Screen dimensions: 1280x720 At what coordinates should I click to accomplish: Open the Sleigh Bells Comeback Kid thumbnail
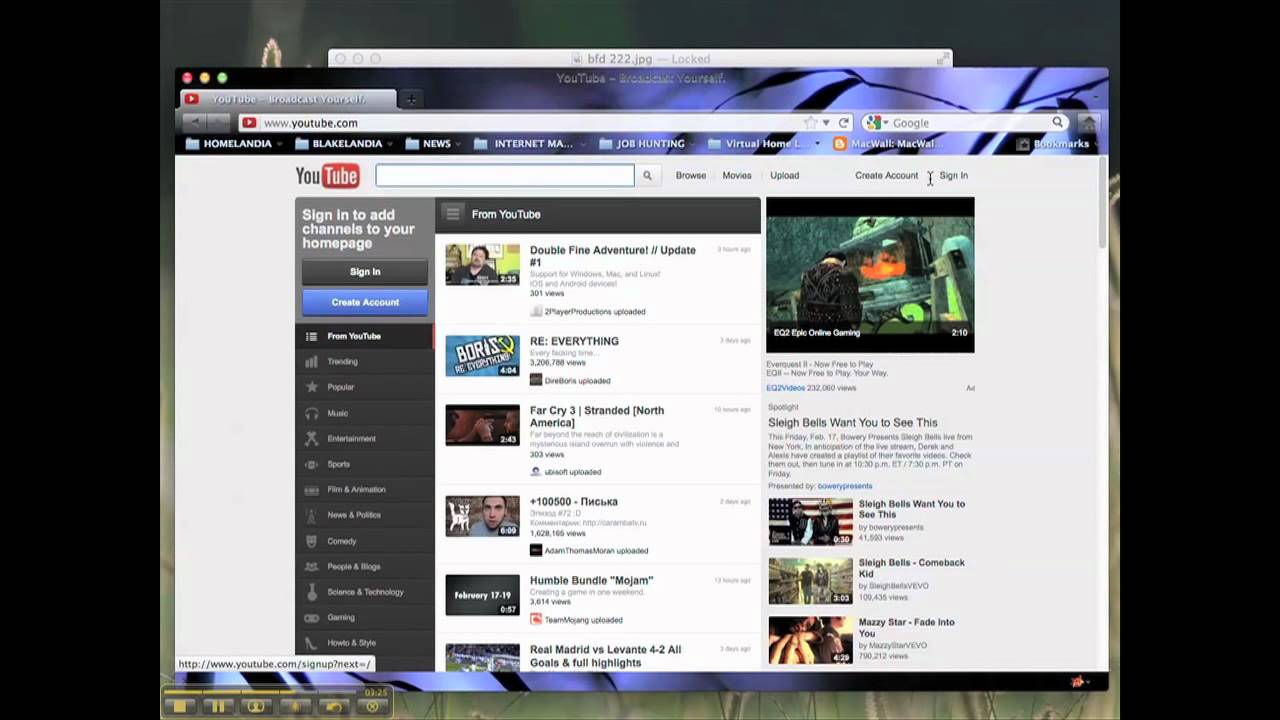(811, 581)
